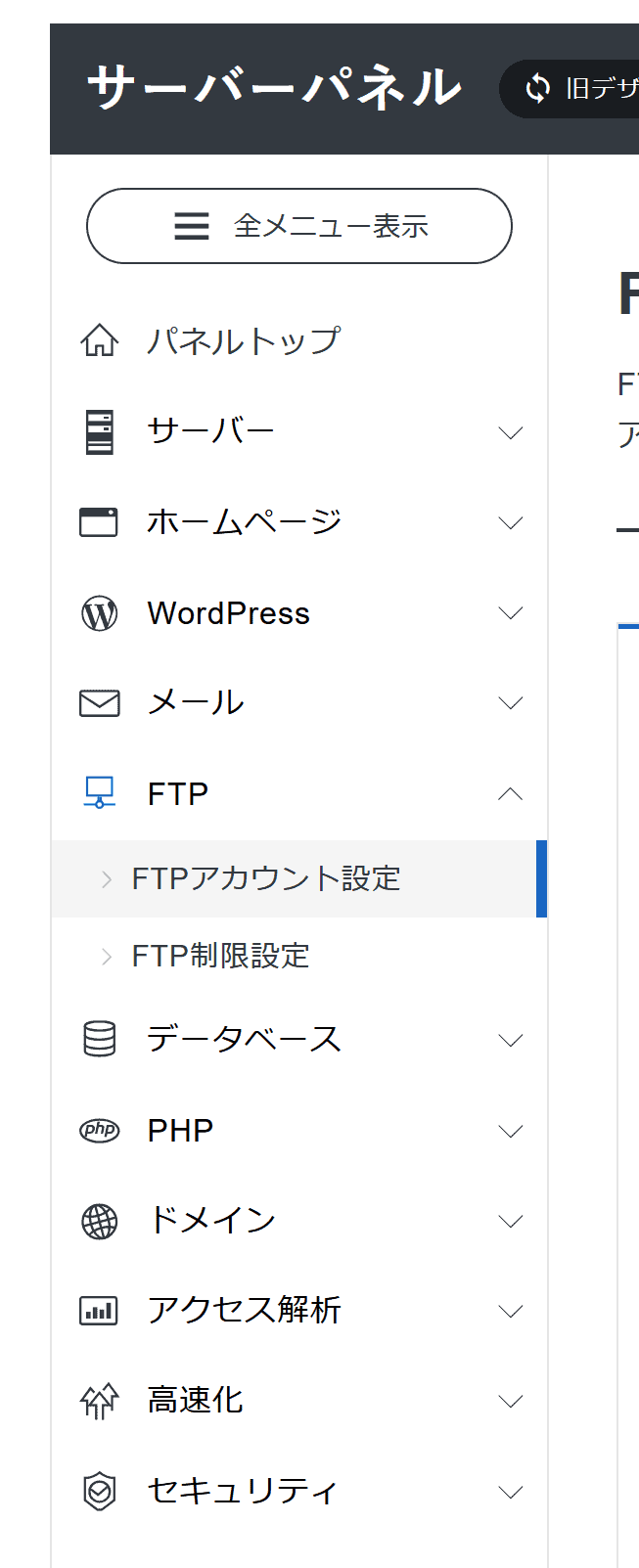Click the bar chart icon for アクセス解析
Screen dimensions: 639x1568
coord(99,1311)
